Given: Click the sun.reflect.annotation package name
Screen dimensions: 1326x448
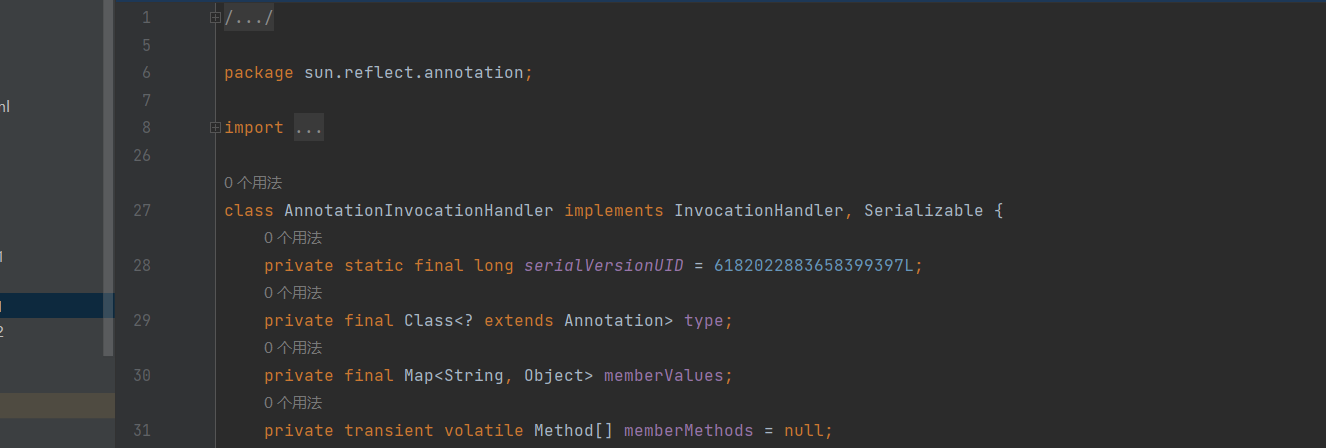Looking at the screenshot, I should pos(414,73).
